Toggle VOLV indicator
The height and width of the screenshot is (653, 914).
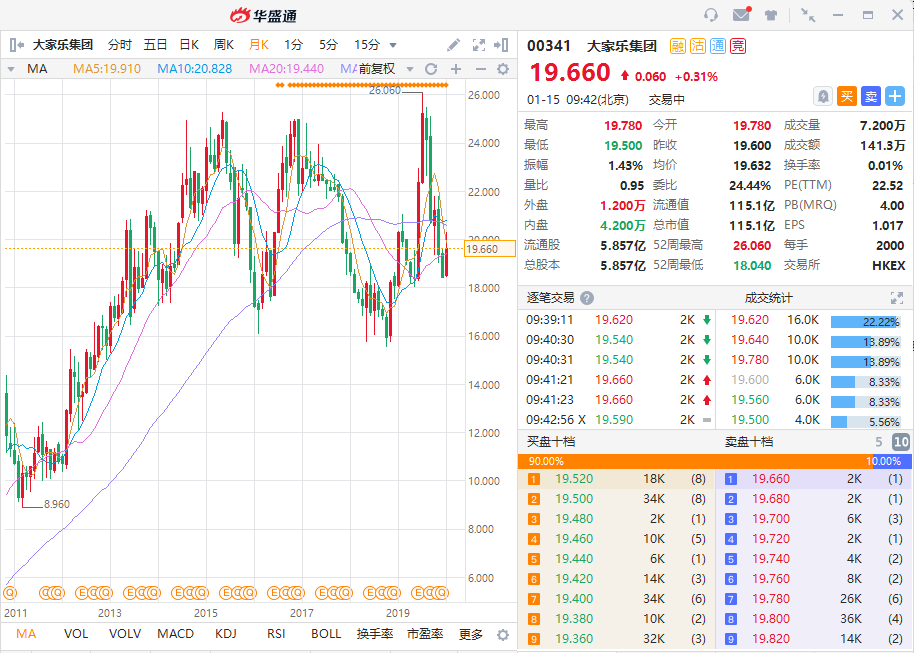point(125,634)
